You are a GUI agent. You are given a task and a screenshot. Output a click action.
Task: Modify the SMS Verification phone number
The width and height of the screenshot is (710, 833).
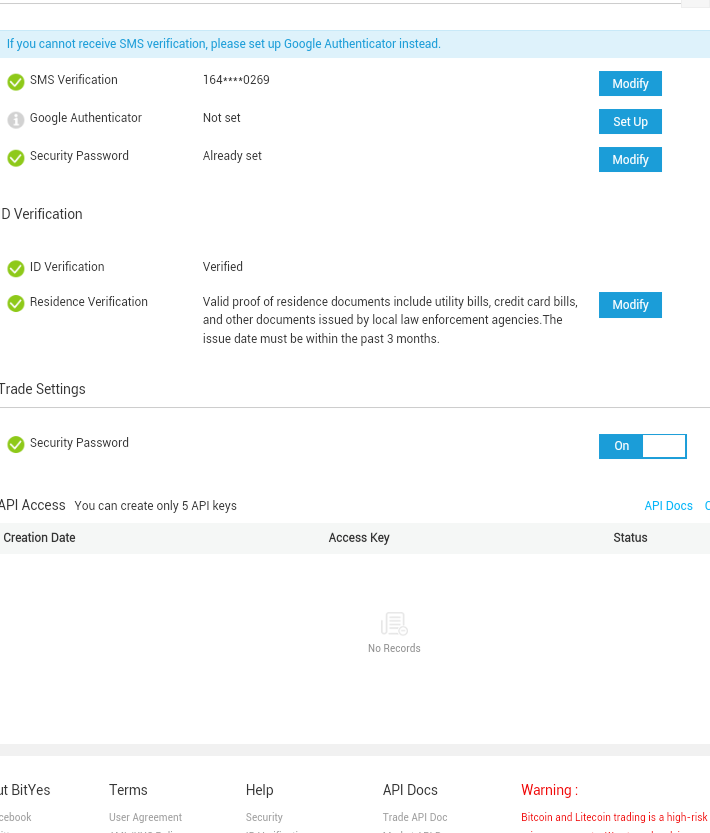[x=630, y=84]
